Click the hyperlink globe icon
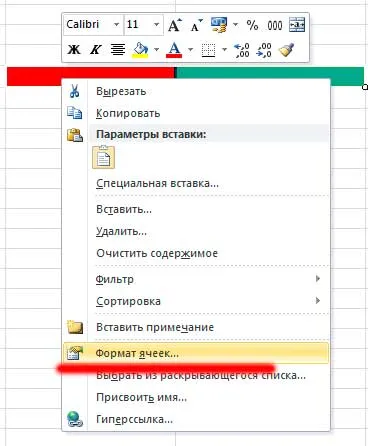 (75, 419)
